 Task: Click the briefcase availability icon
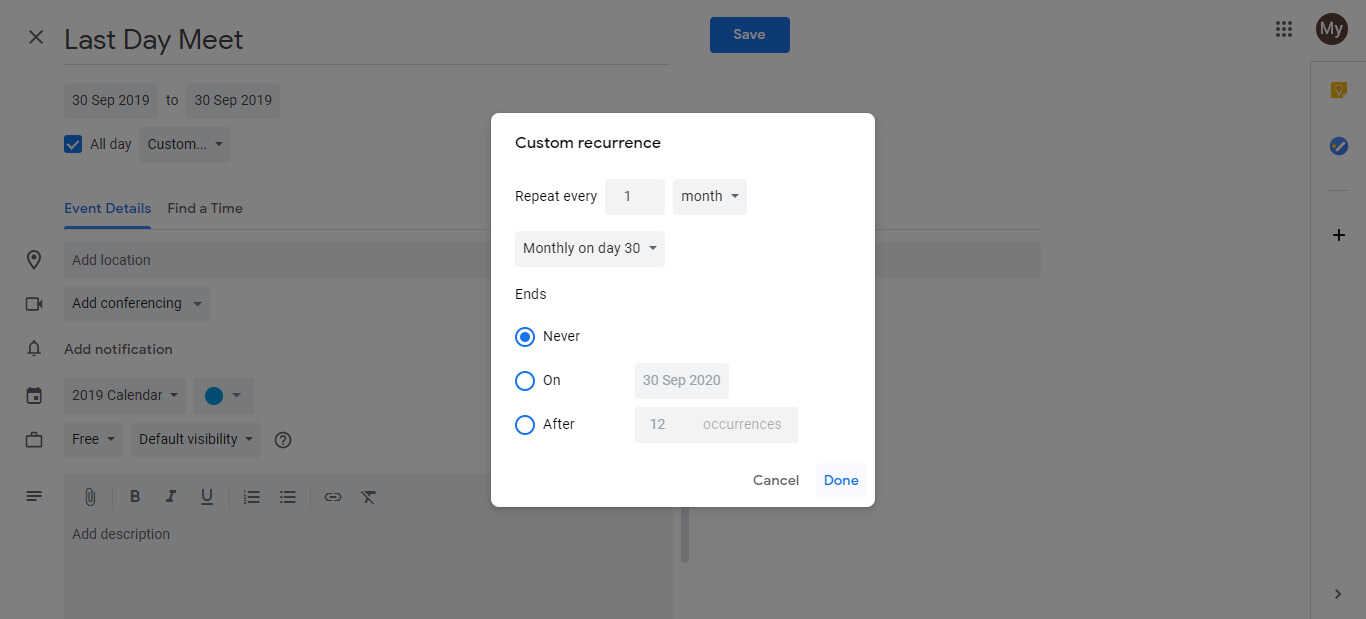click(34, 439)
